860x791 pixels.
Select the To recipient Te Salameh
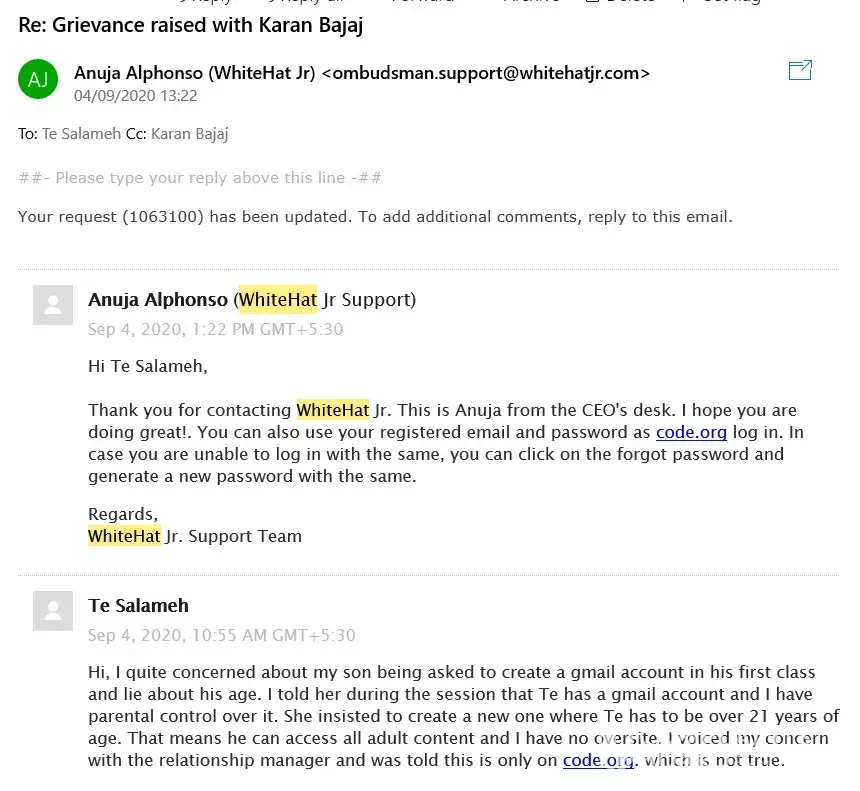click(81, 134)
